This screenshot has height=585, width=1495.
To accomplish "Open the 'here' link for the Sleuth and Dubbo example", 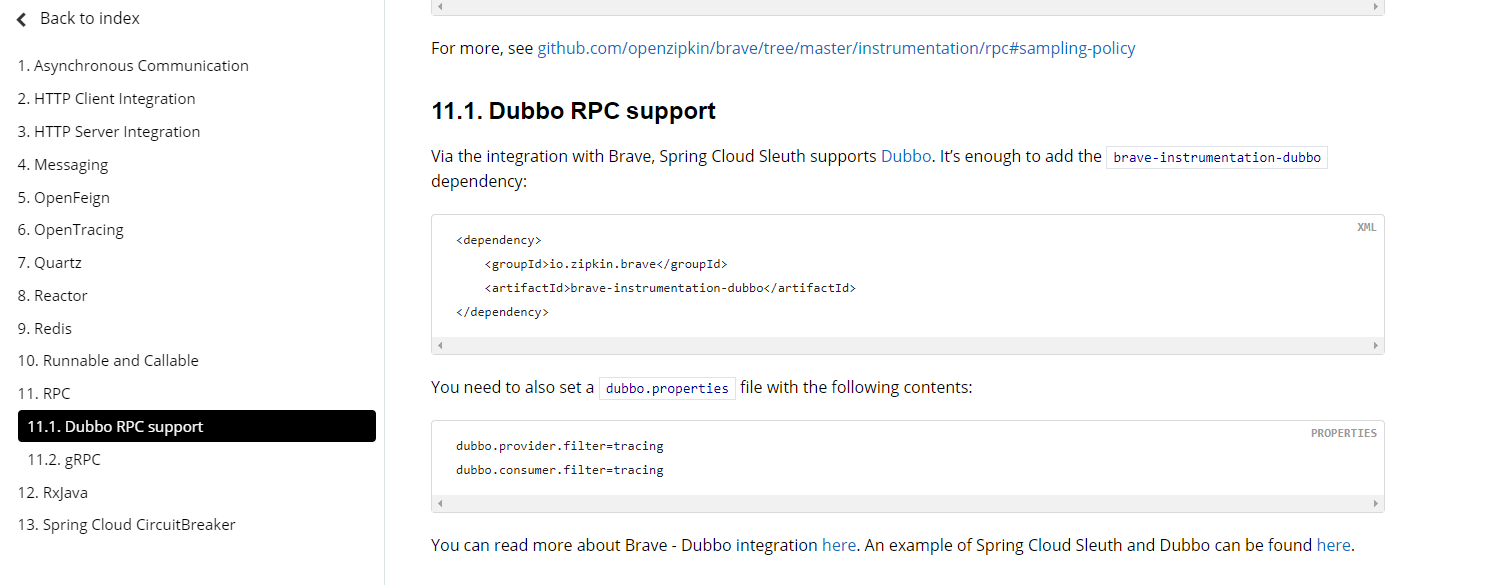I will click(1334, 545).
